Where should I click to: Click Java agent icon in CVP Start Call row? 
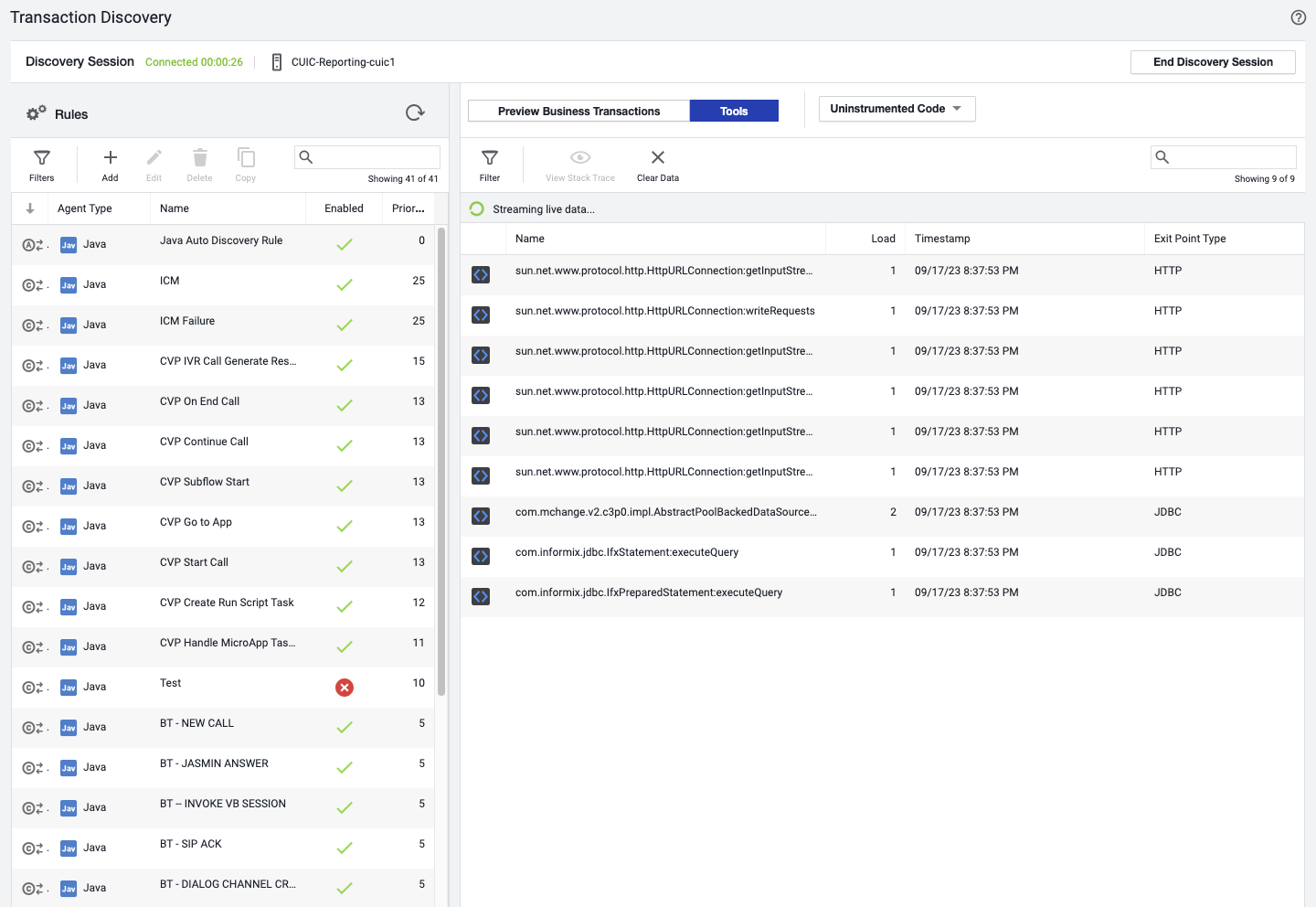click(x=69, y=567)
